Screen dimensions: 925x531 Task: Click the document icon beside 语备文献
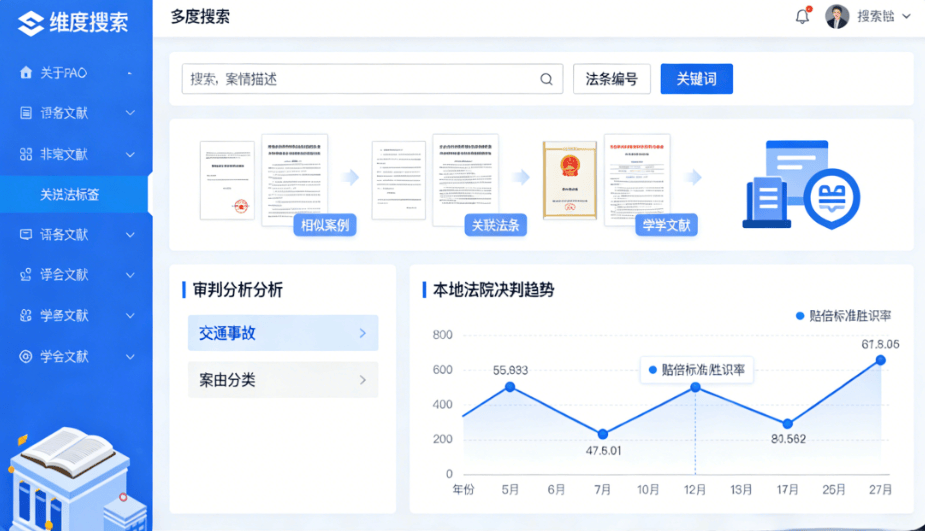26,113
